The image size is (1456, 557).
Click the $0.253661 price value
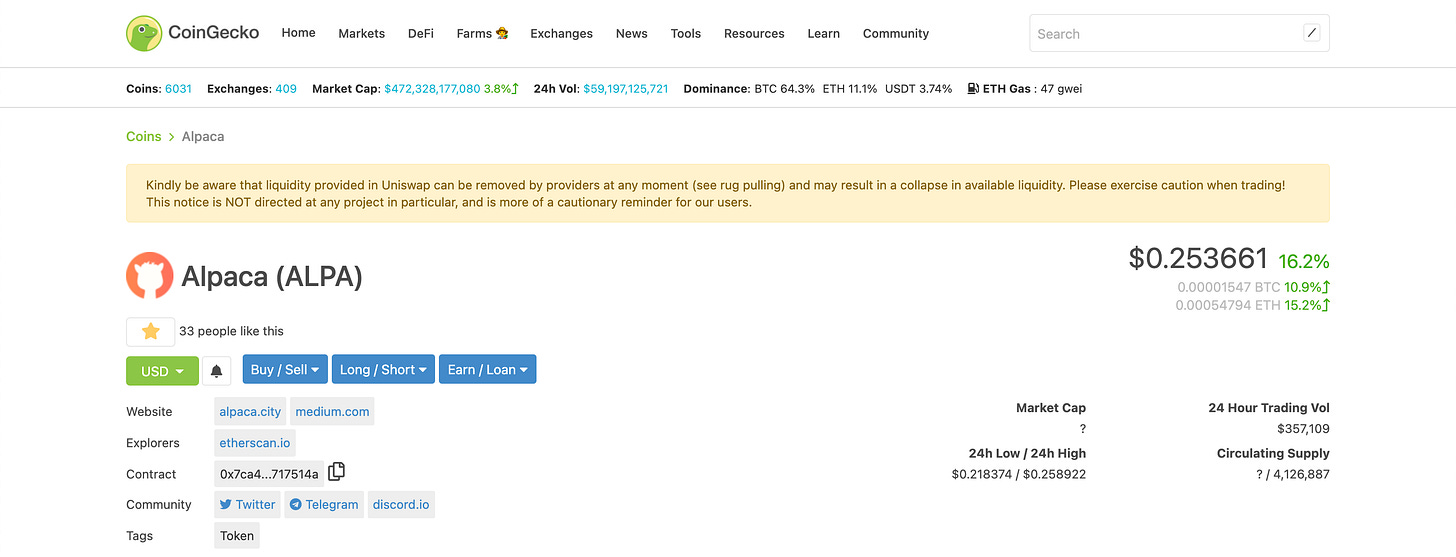coord(1198,258)
